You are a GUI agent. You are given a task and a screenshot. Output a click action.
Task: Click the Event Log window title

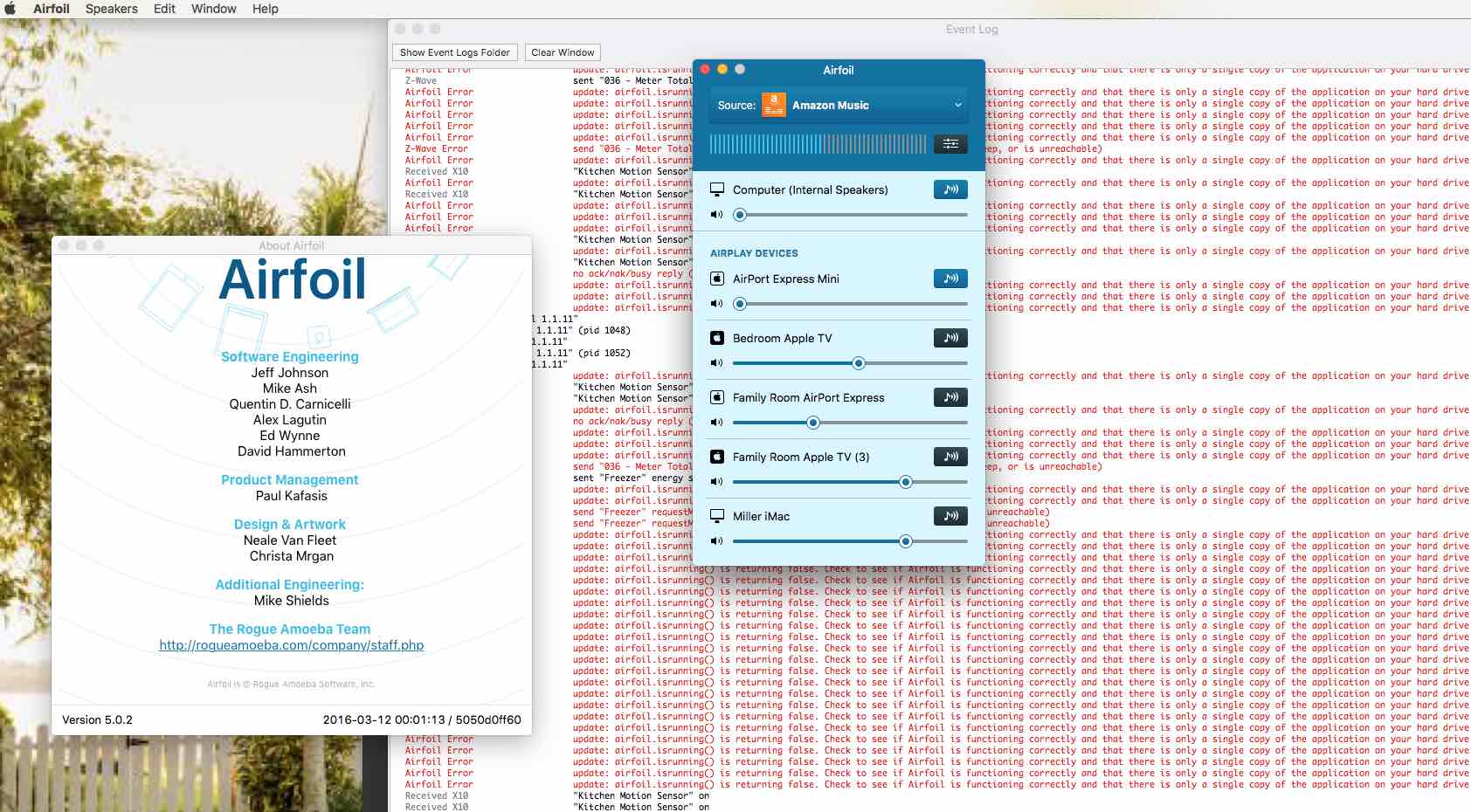971,29
